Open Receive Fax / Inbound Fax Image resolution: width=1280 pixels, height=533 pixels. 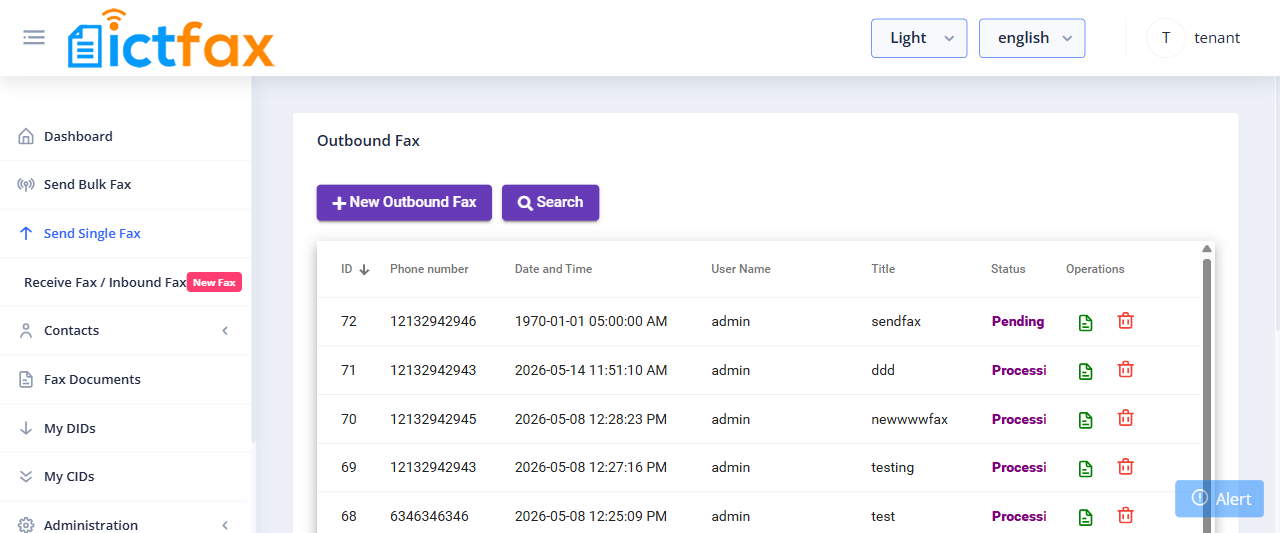(105, 282)
